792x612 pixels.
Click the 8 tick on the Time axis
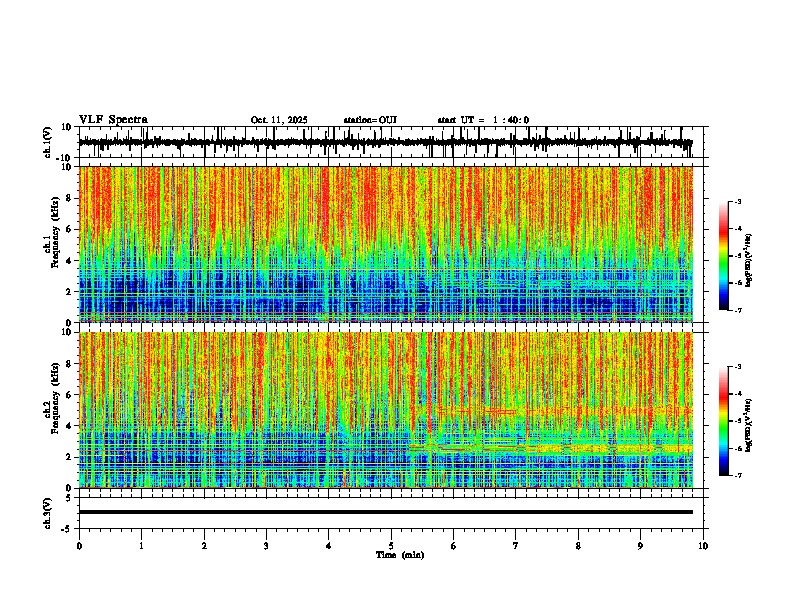point(578,546)
